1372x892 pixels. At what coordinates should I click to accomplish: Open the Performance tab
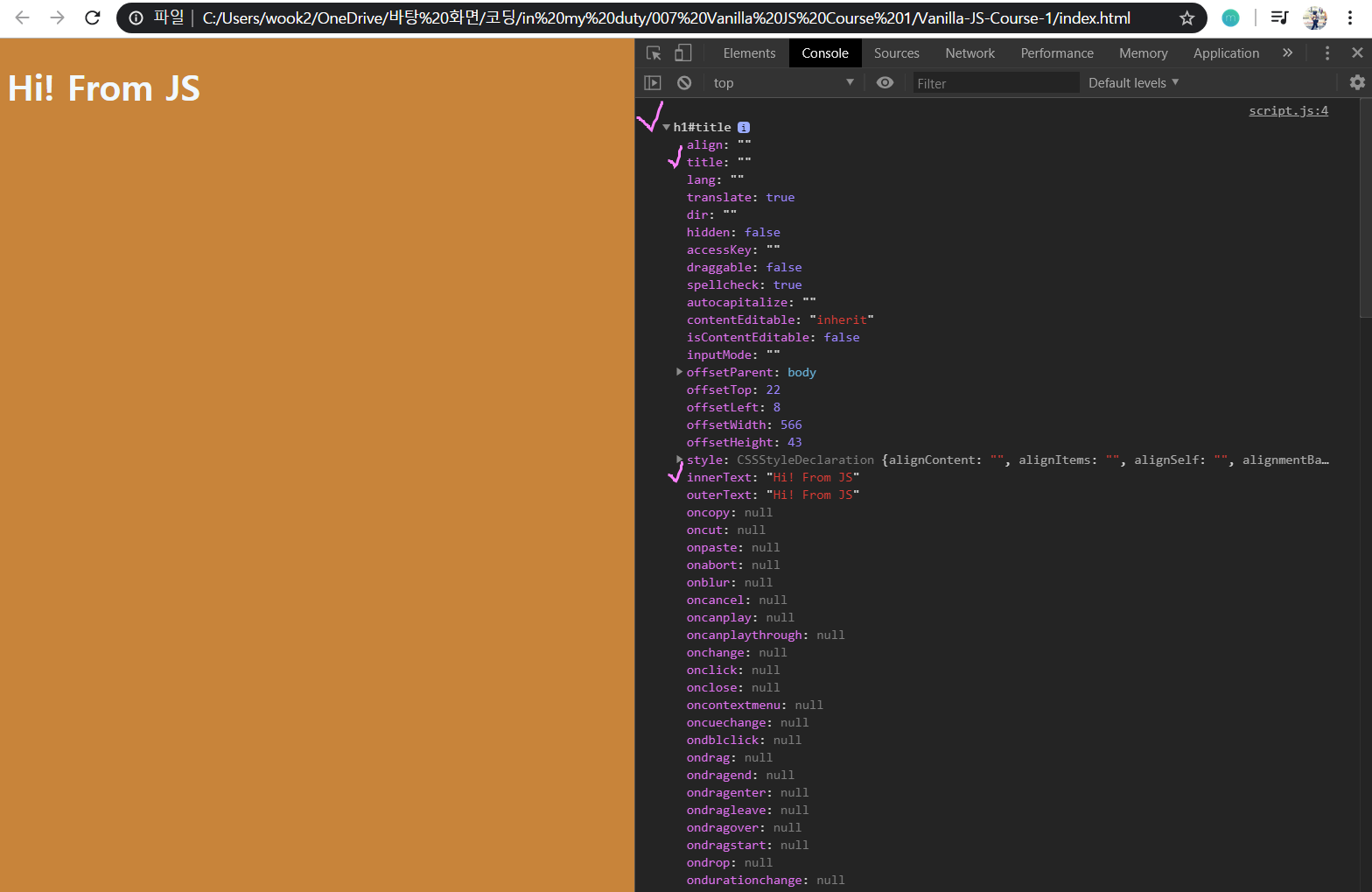pos(1057,53)
